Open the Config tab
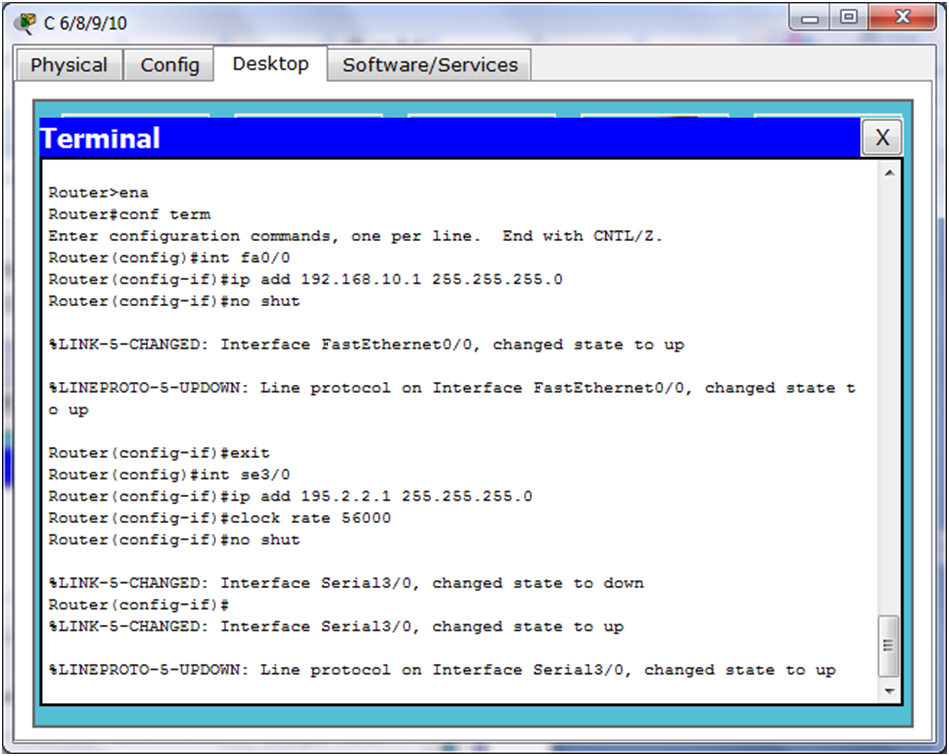The width and height of the screenshot is (949, 756). [169, 65]
